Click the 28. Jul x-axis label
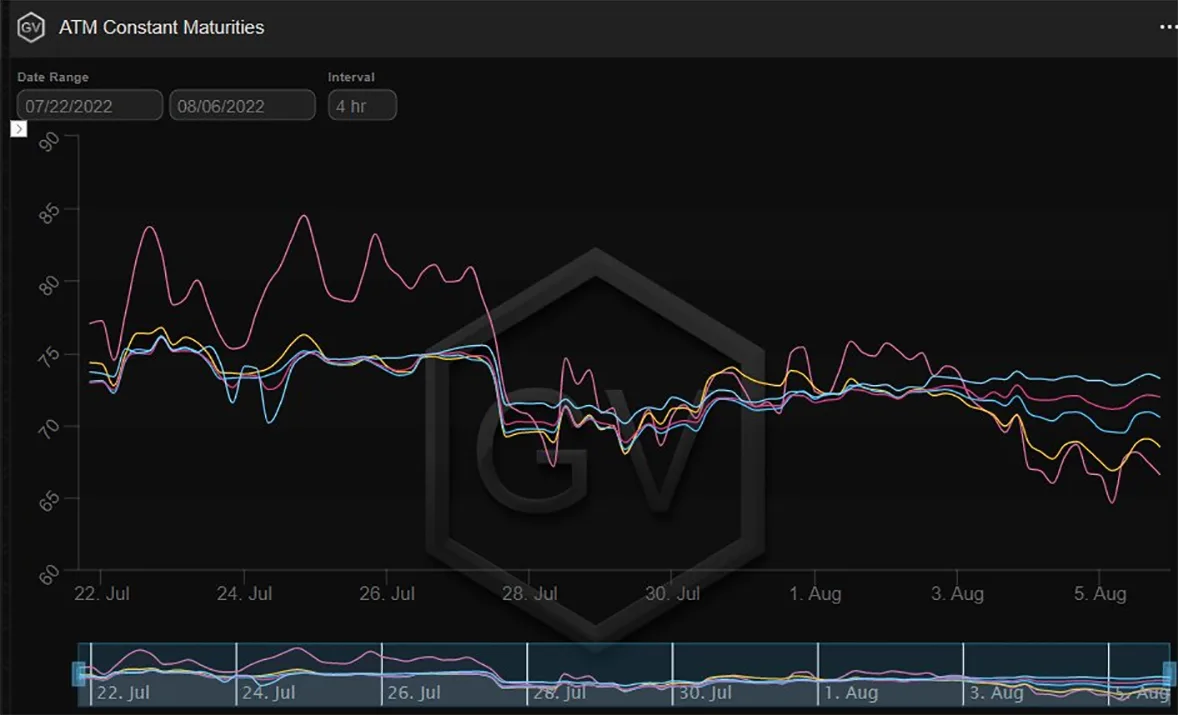 [x=530, y=593]
